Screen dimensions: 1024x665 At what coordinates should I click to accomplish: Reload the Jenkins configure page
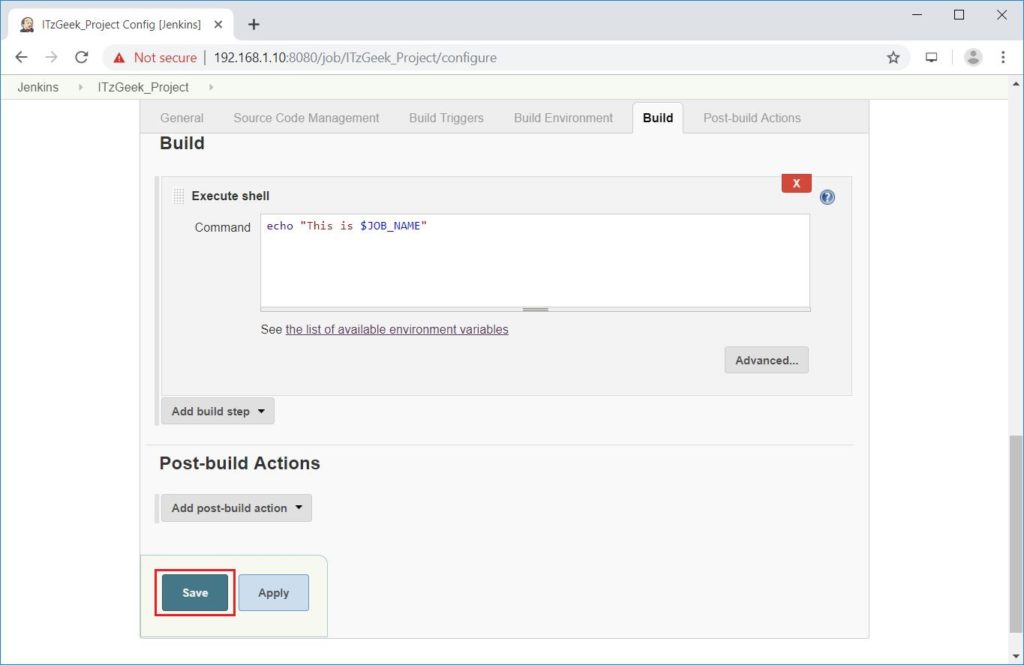[x=81, y=57]
